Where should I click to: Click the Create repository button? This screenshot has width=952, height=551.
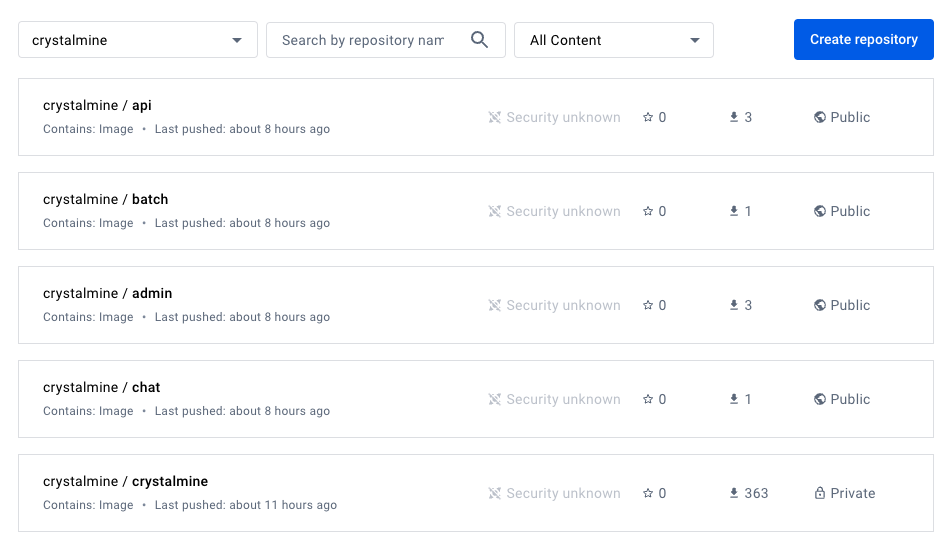863,40
